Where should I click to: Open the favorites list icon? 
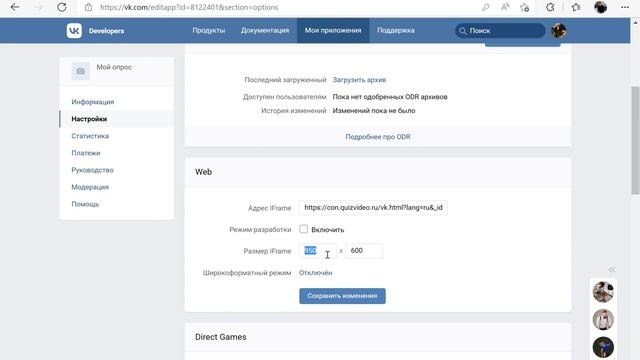click(x=576, y=7)
